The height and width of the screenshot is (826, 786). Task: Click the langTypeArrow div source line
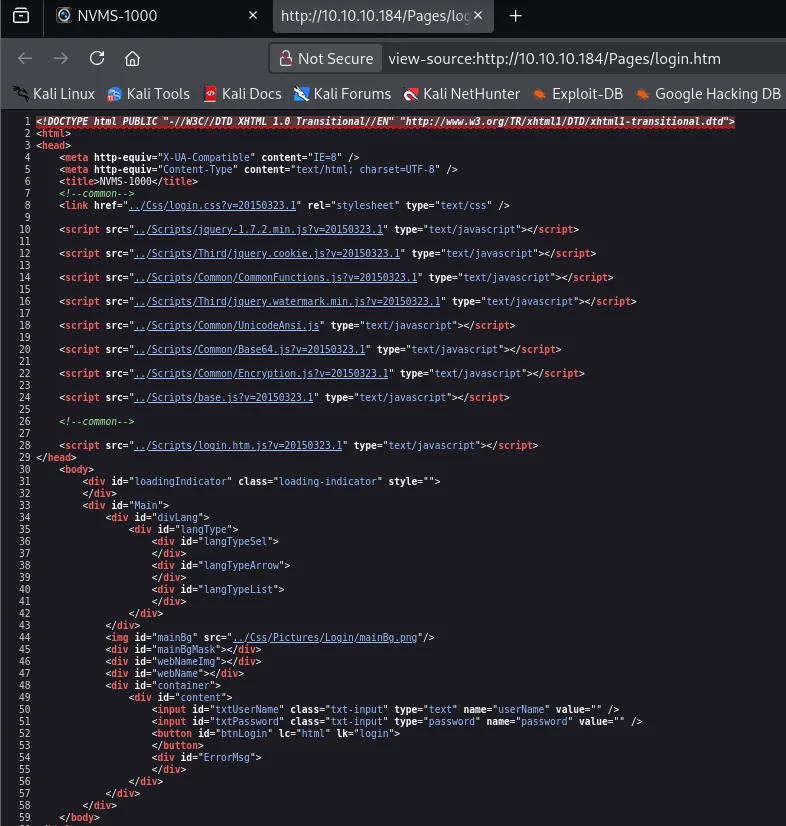tap(221, 565)
